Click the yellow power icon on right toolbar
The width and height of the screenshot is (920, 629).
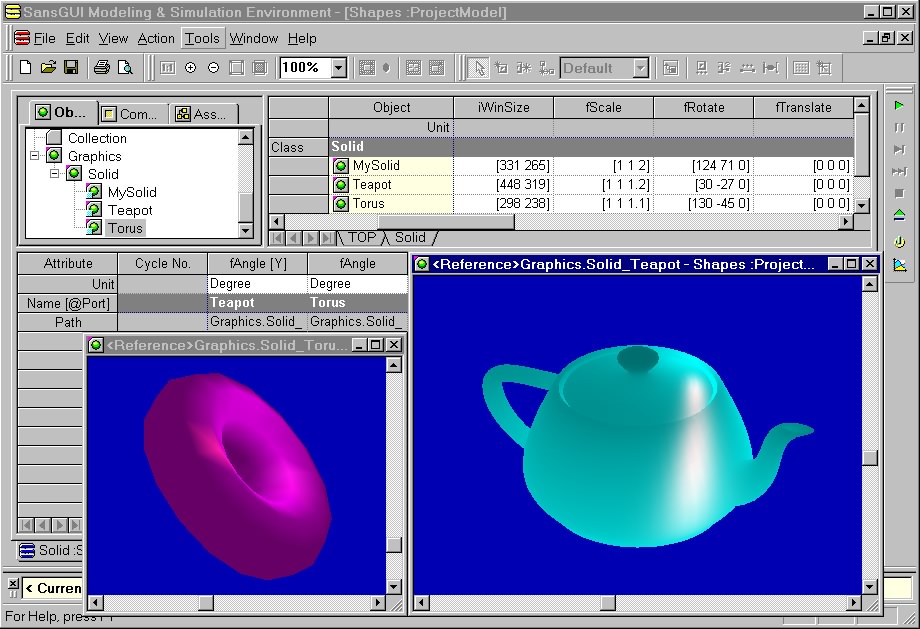pos(899,242)
